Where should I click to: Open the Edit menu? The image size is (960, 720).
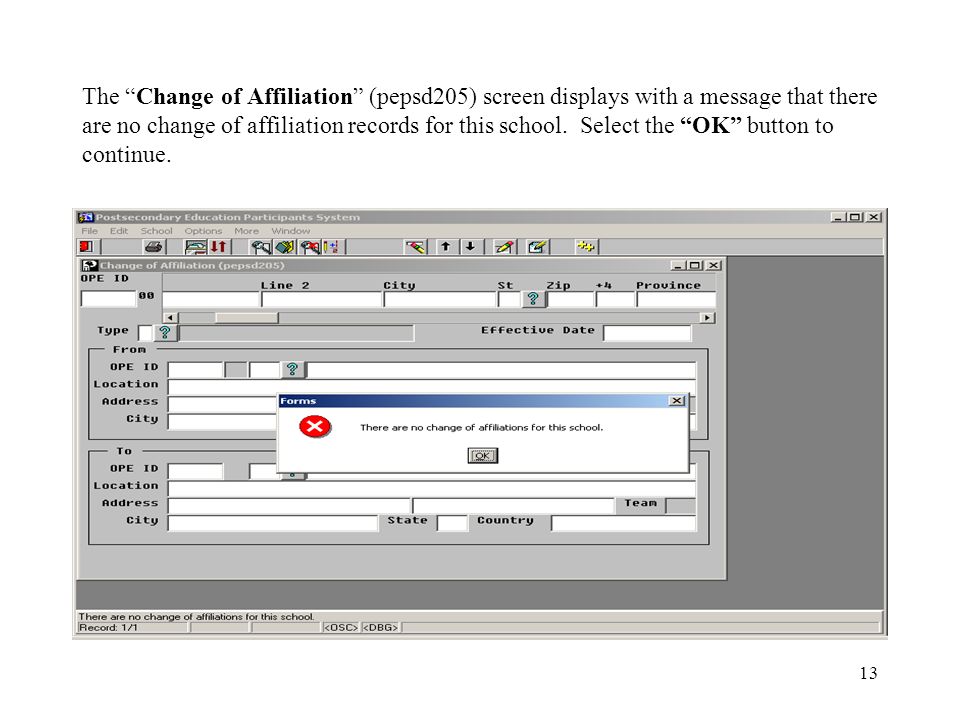119,231
